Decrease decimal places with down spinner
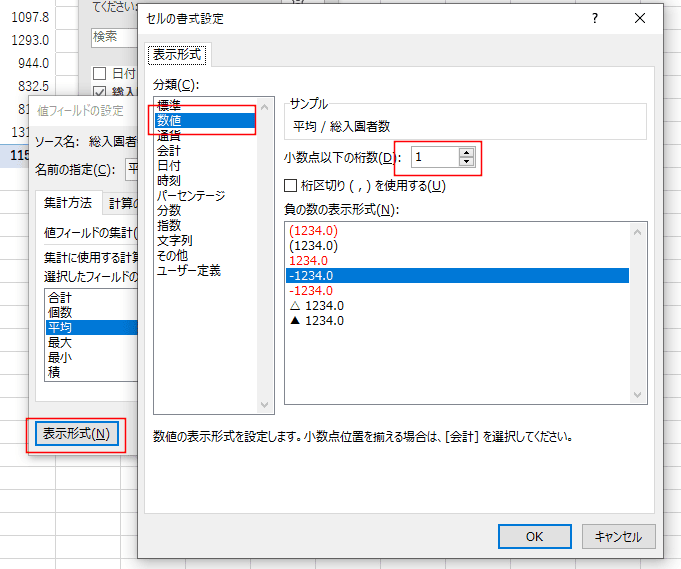Viewport: 681px width, 569px height. (x=465, y=162)
